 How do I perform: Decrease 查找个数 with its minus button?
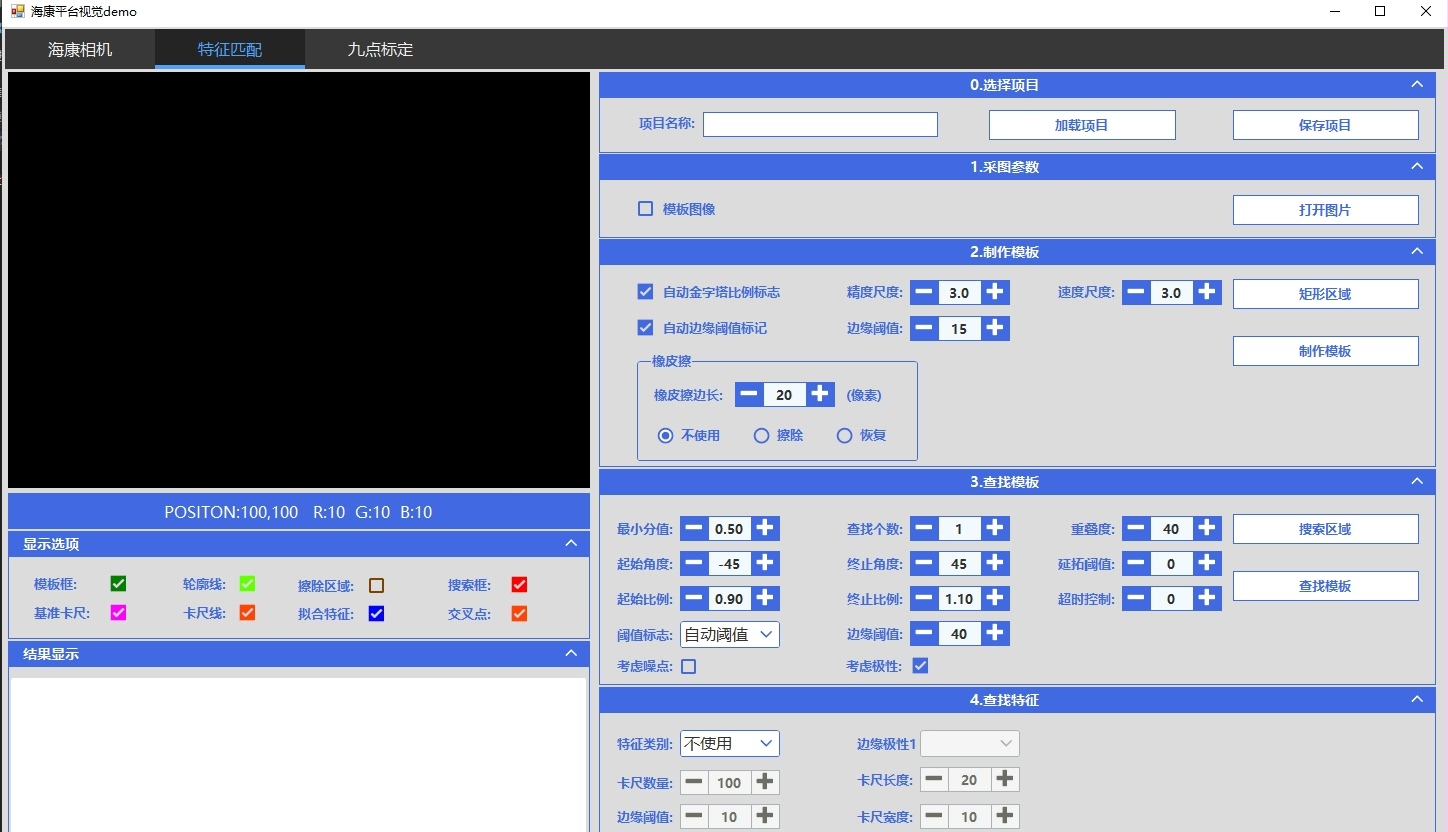pyautogui.click(x=924, y=528)
